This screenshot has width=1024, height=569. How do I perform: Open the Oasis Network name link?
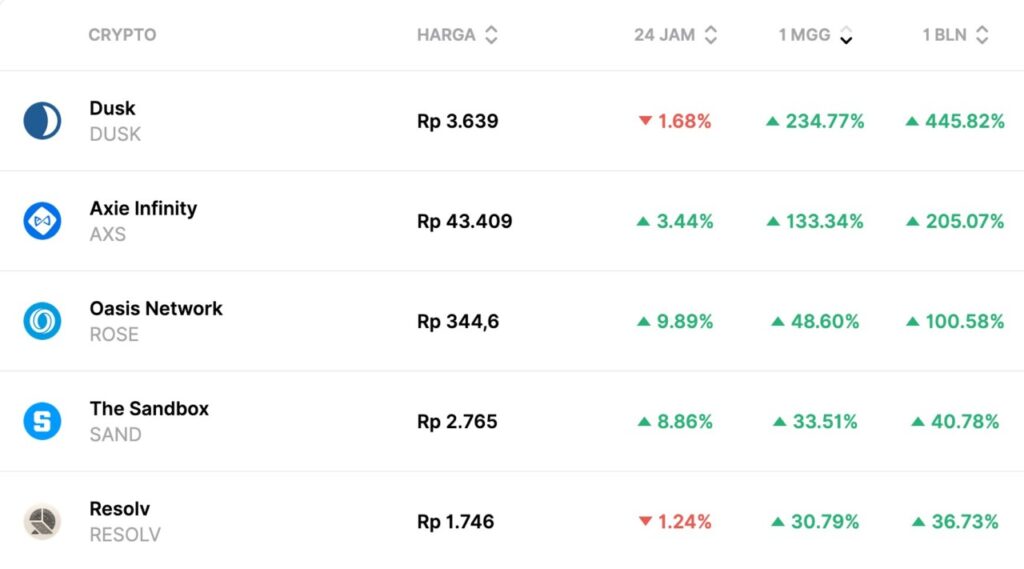pos(156,308)
